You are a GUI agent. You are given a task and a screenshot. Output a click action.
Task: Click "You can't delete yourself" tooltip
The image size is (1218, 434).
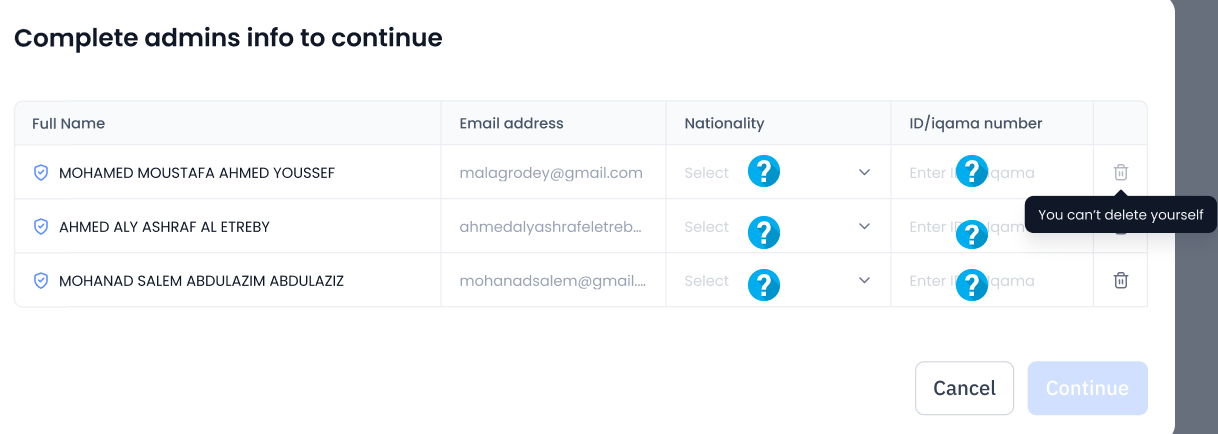point(1120,214)
